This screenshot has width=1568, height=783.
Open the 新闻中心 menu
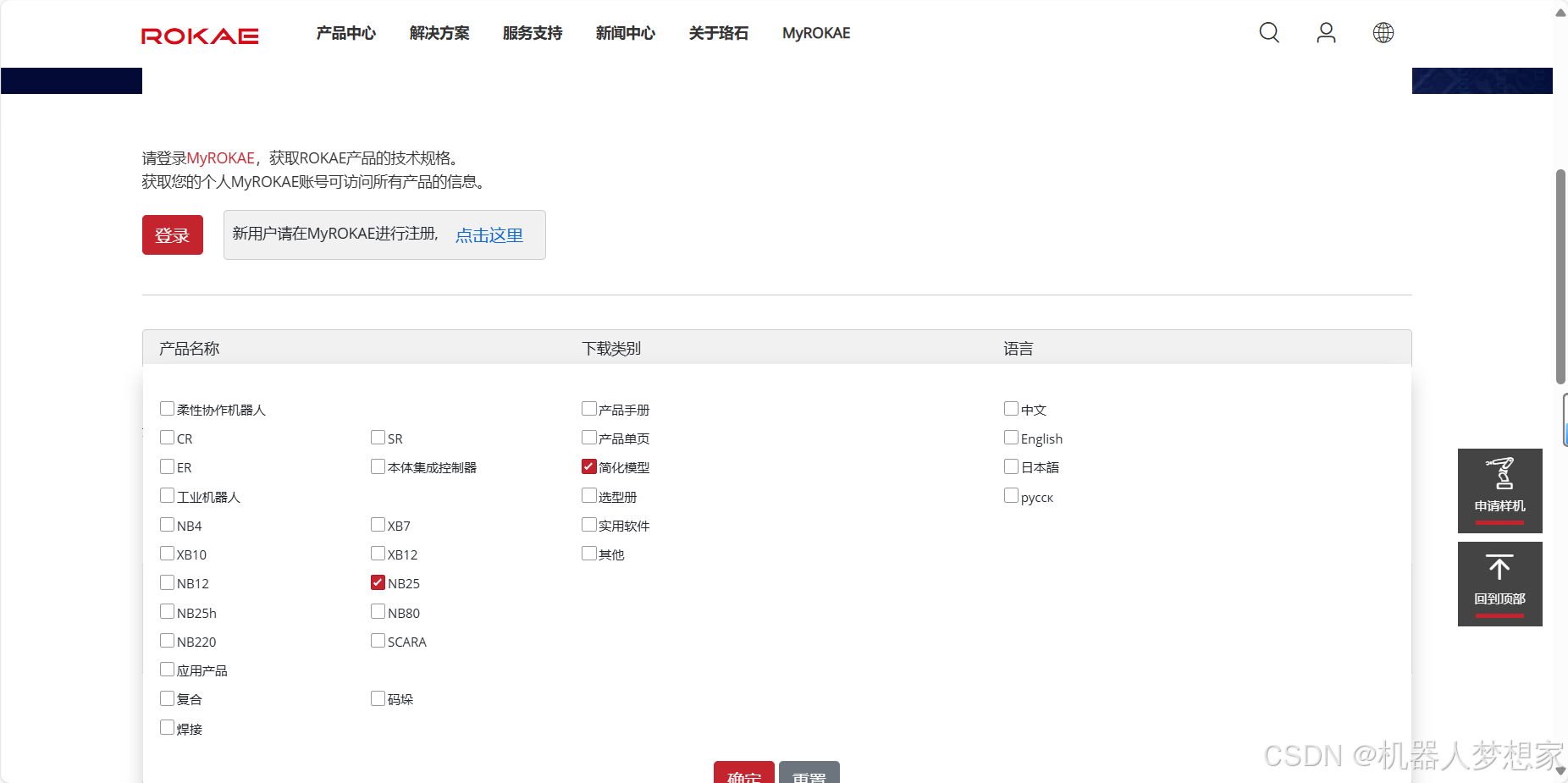(x=626, y=33)
